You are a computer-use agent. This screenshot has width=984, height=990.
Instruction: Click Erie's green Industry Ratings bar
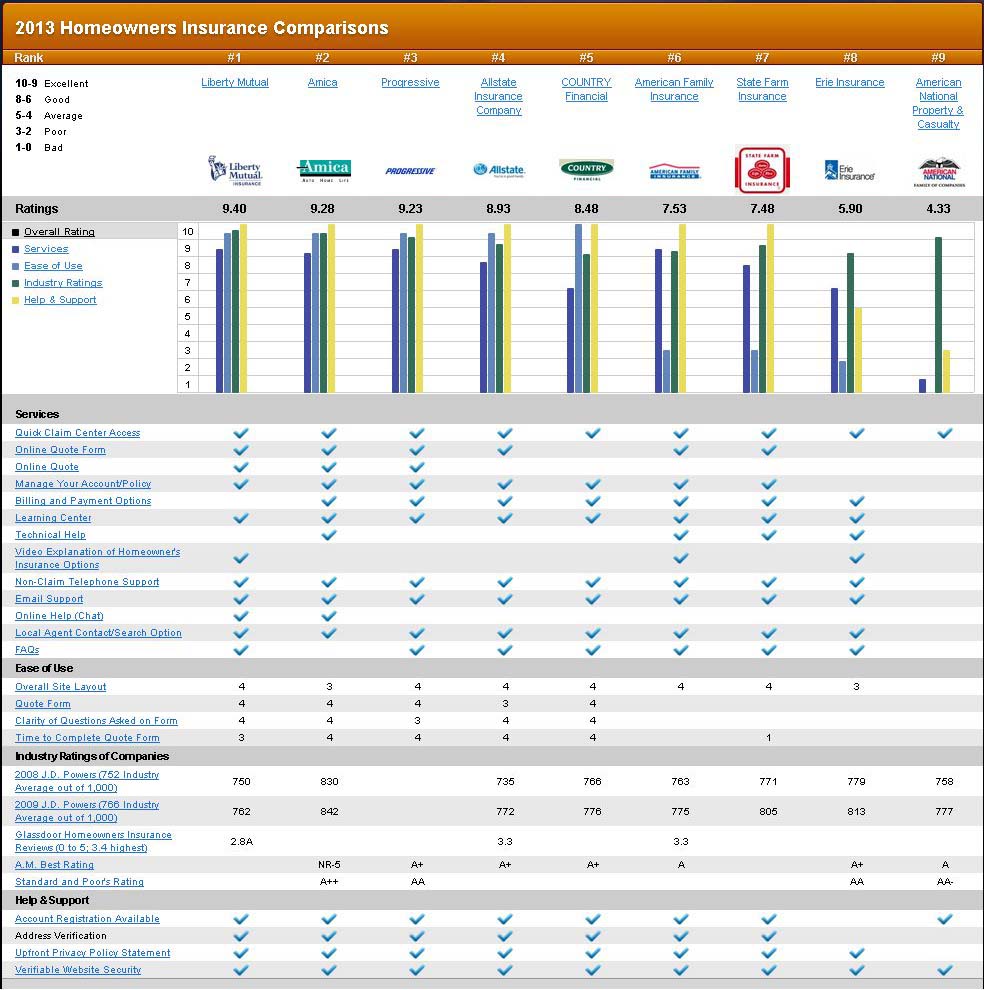pyautogui.click(x=850, y=323)
